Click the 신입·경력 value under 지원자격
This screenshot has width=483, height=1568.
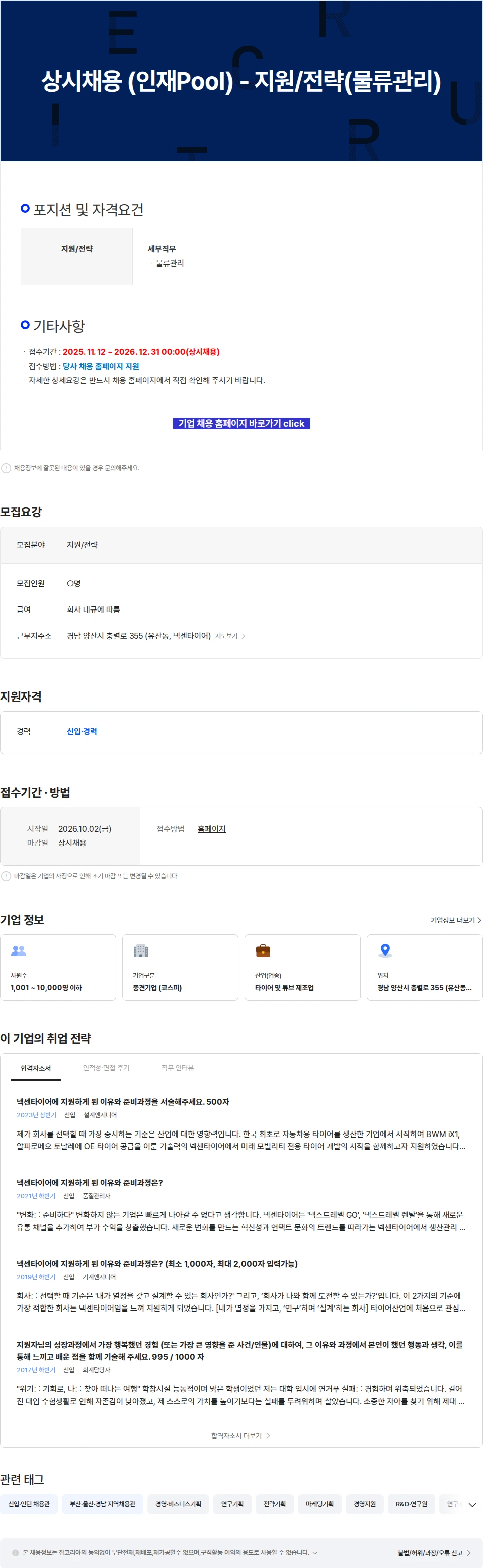[x=82, y=731]
